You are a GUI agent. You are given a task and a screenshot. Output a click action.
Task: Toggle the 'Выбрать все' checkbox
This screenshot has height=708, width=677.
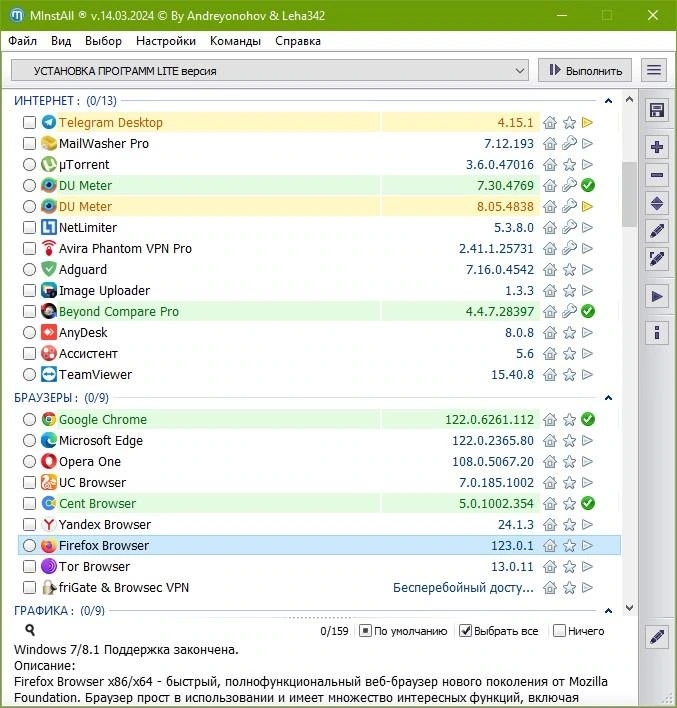tap(465, 630)
